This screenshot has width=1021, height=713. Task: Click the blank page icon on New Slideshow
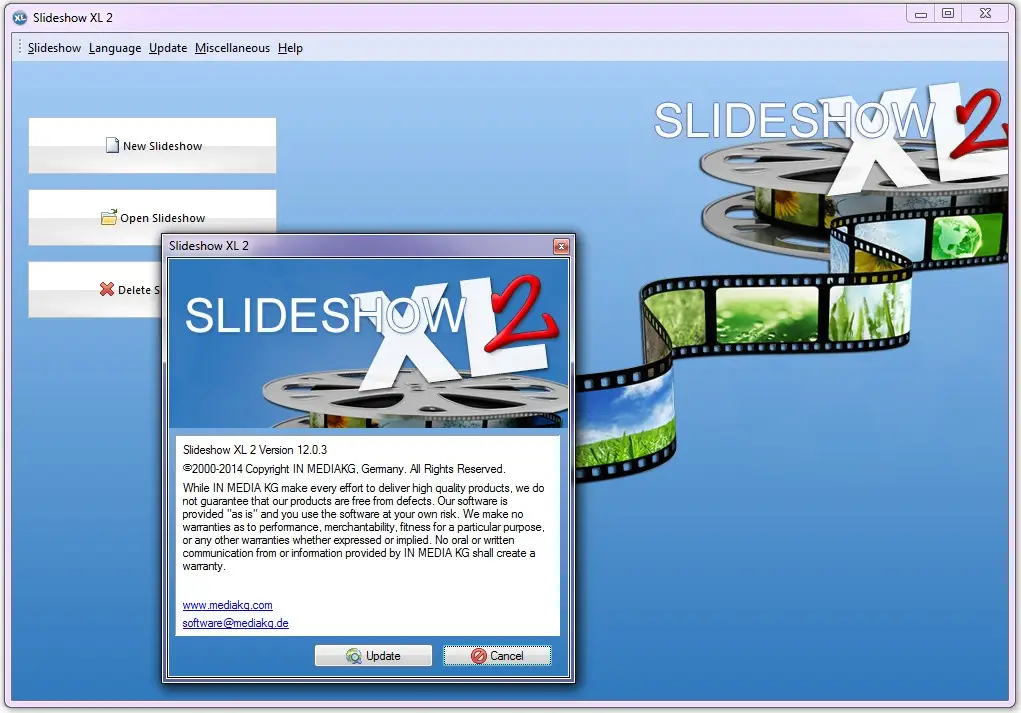click(x=112, y=145)
